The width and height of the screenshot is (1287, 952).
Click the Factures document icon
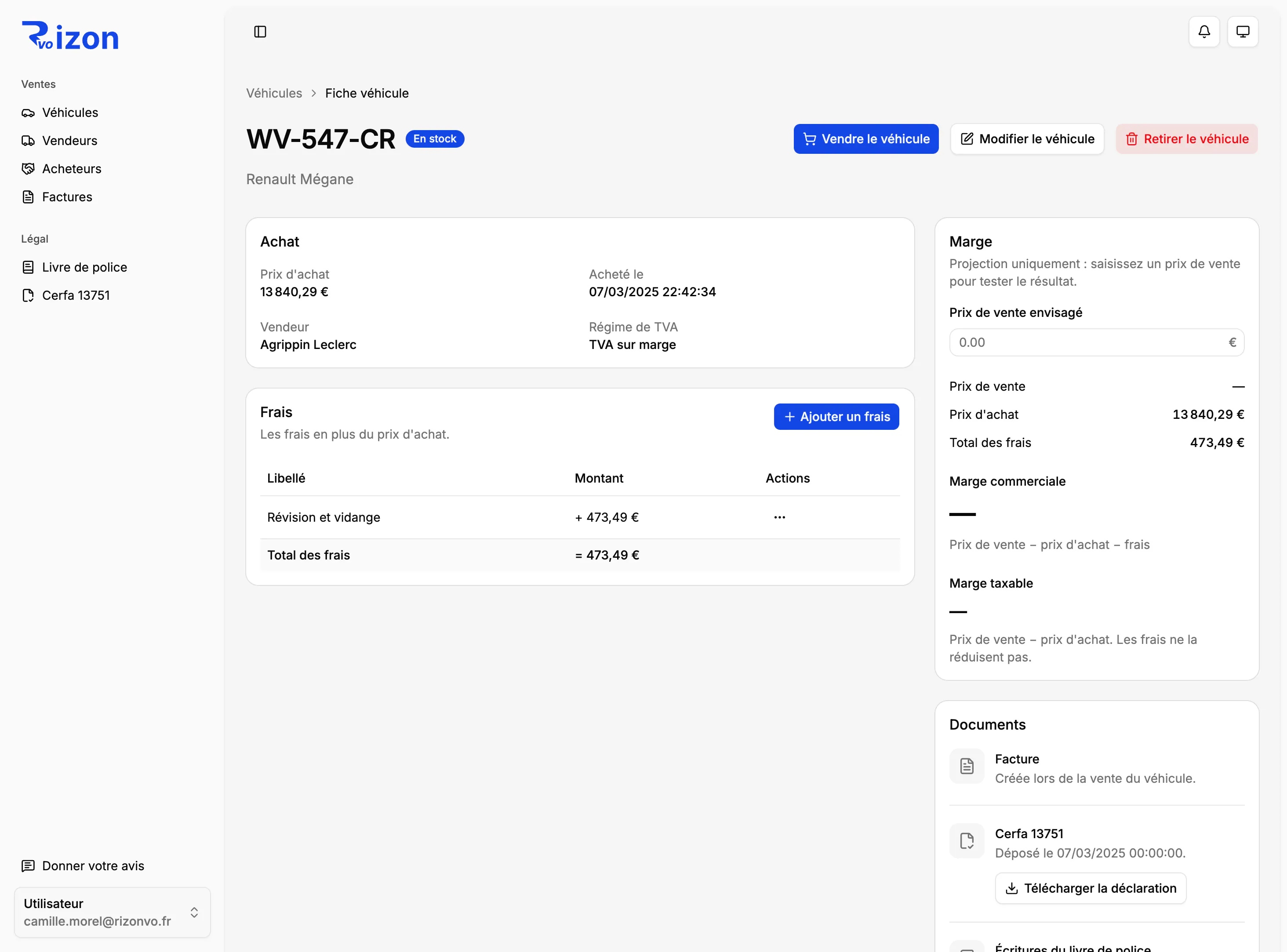[x=28, y=197]
